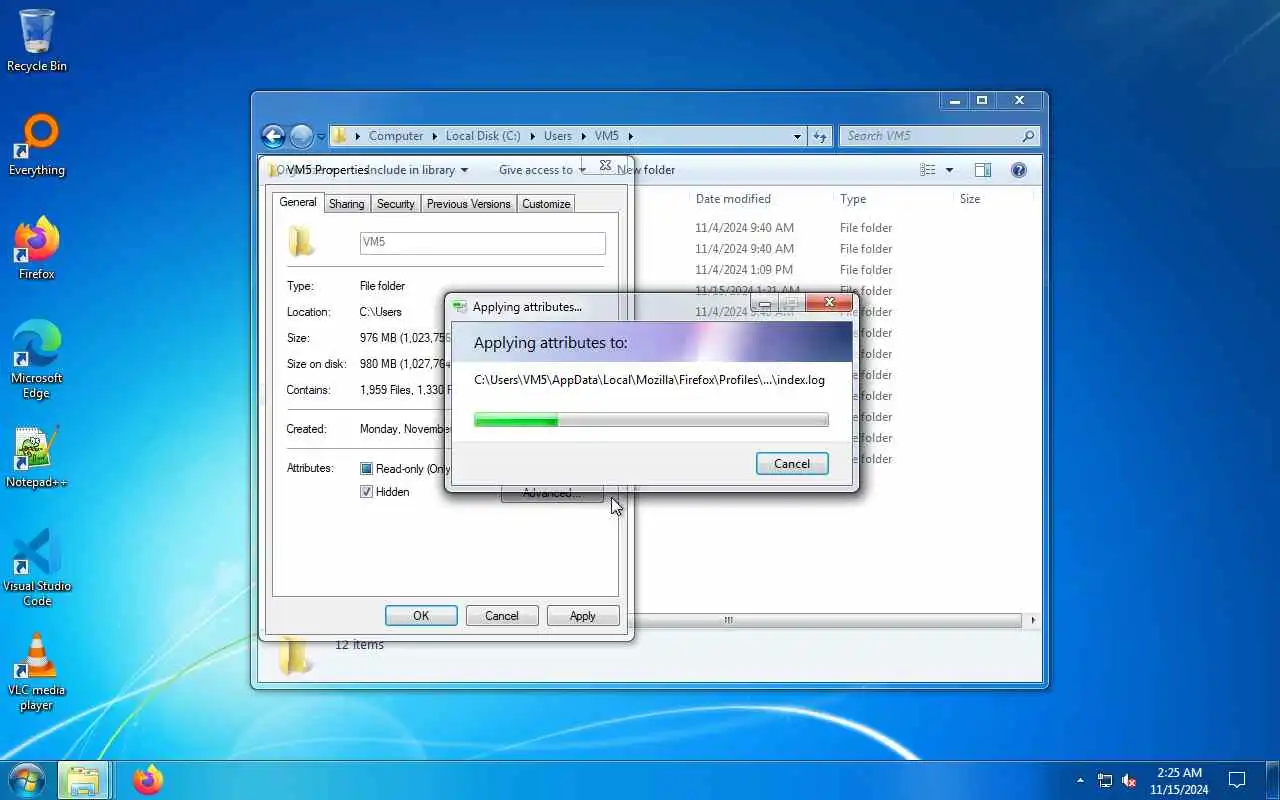Sort files by the Size column
The height and width of the screenshot is (800, 1280).
pyautogui.click(x=970, y=199)
